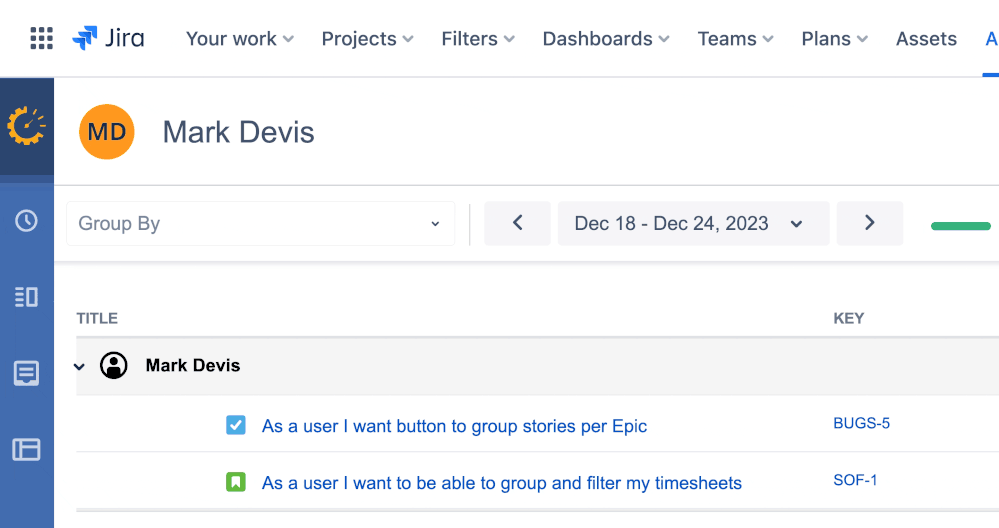Open the Group By dropdown

260,224
